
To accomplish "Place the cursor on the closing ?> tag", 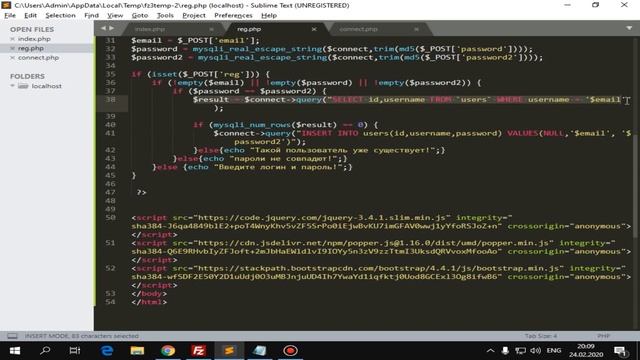I will (x=142, y=192).
